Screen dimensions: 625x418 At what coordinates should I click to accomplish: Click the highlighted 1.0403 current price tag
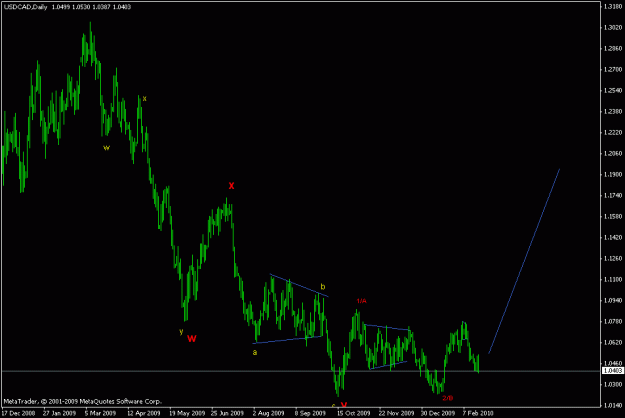click(x=613, y=371)
